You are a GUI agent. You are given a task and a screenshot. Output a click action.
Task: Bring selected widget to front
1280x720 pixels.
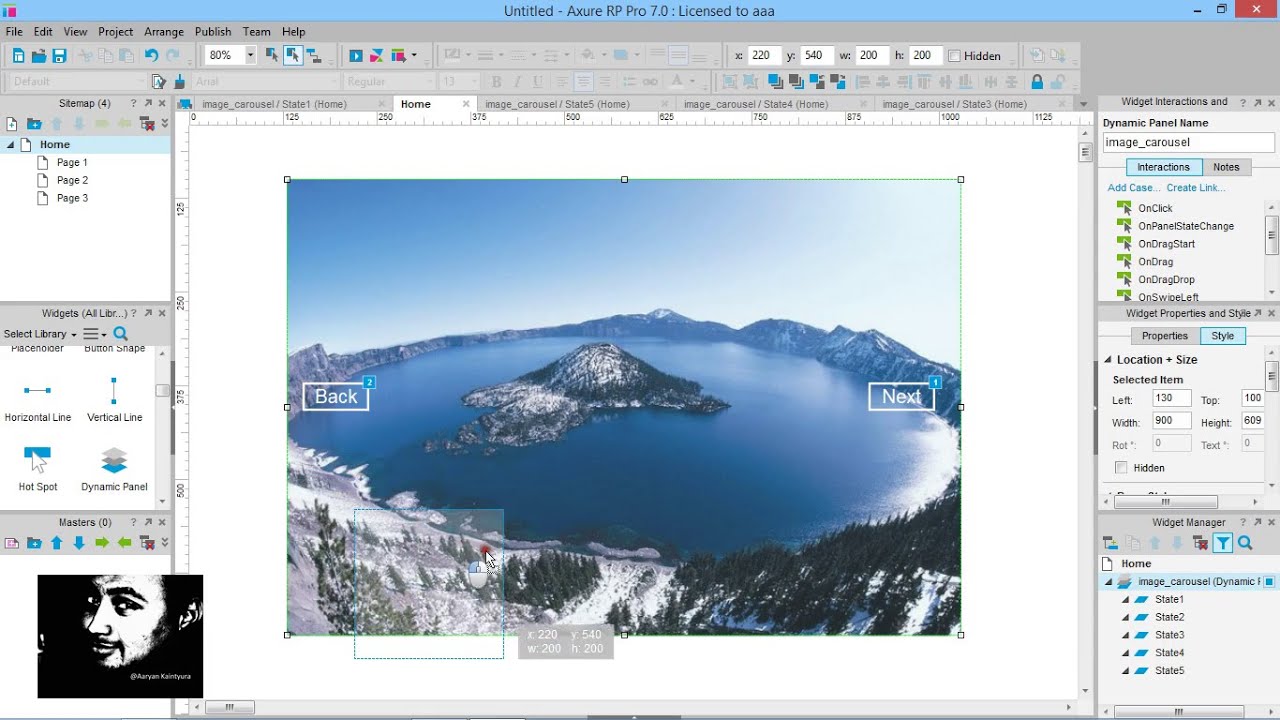pos(775,82)
